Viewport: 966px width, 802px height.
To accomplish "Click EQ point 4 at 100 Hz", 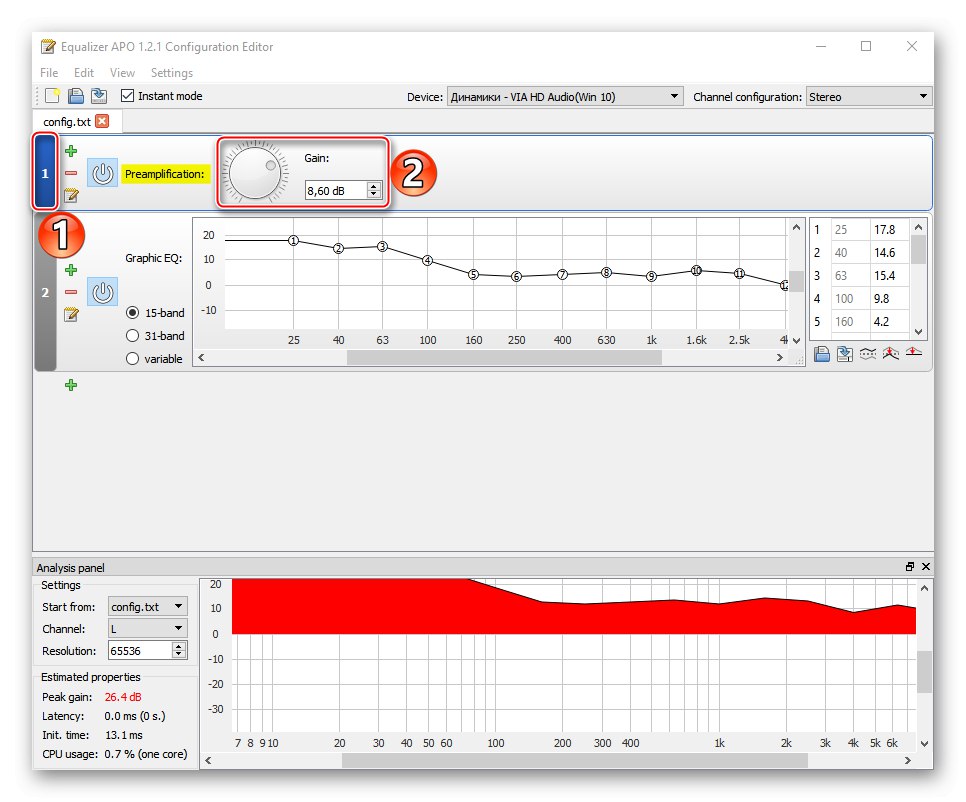I will coord(428,261).
